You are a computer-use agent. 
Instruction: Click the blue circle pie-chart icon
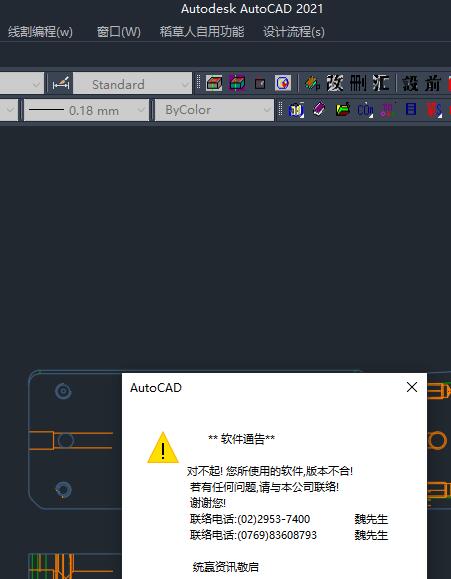283,83
